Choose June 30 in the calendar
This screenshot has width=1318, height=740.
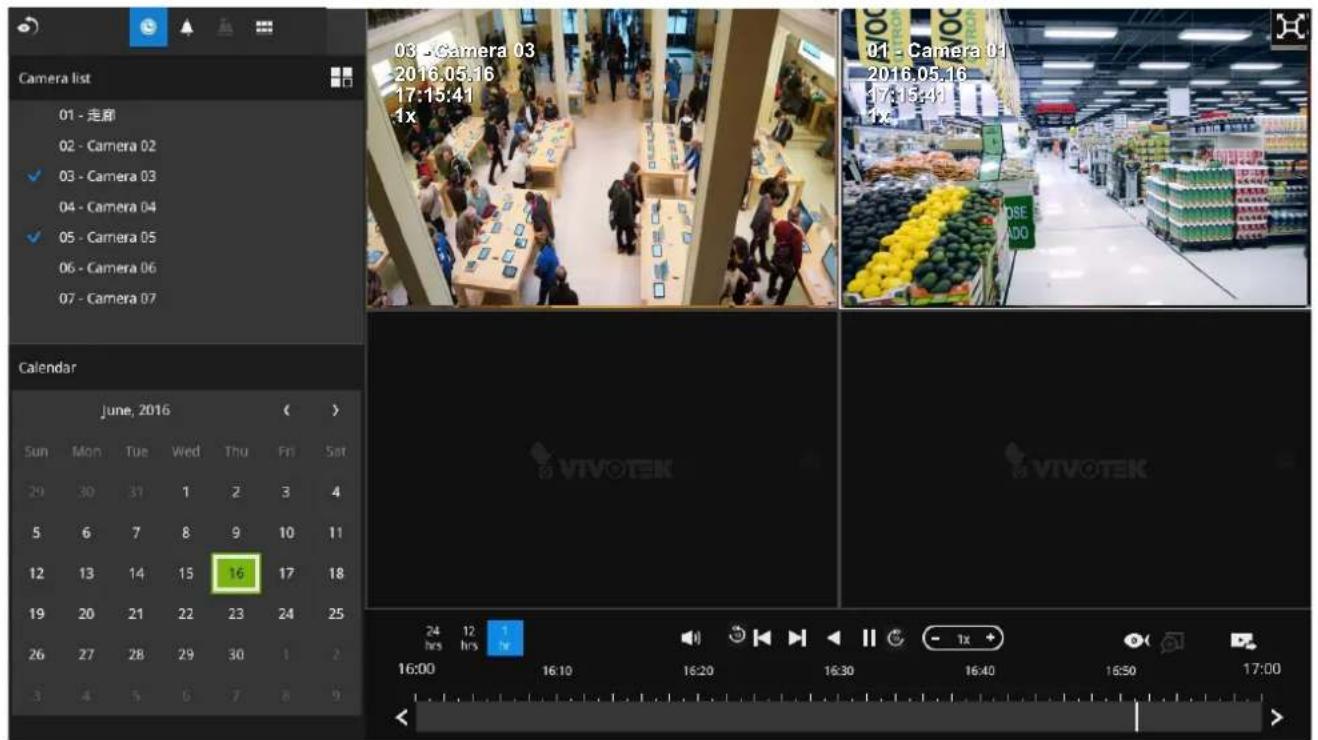point(236,655)
